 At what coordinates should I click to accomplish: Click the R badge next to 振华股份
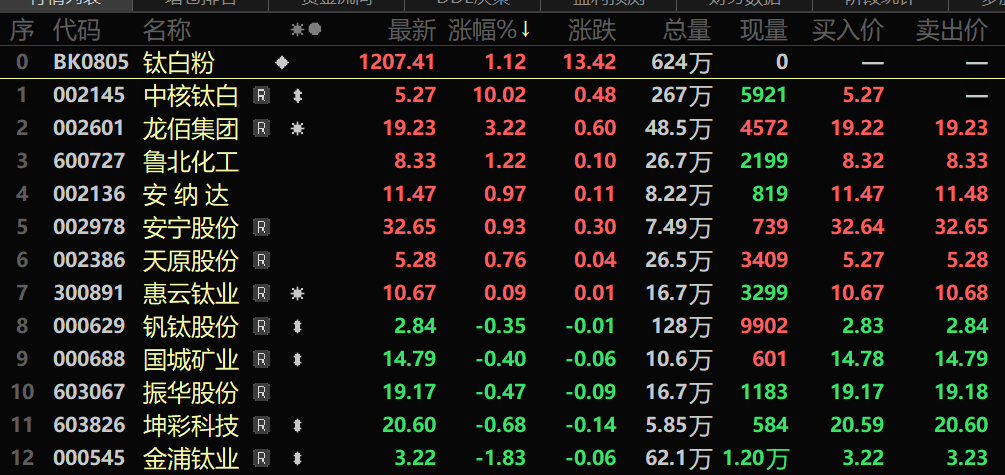[x=261, y=393]
